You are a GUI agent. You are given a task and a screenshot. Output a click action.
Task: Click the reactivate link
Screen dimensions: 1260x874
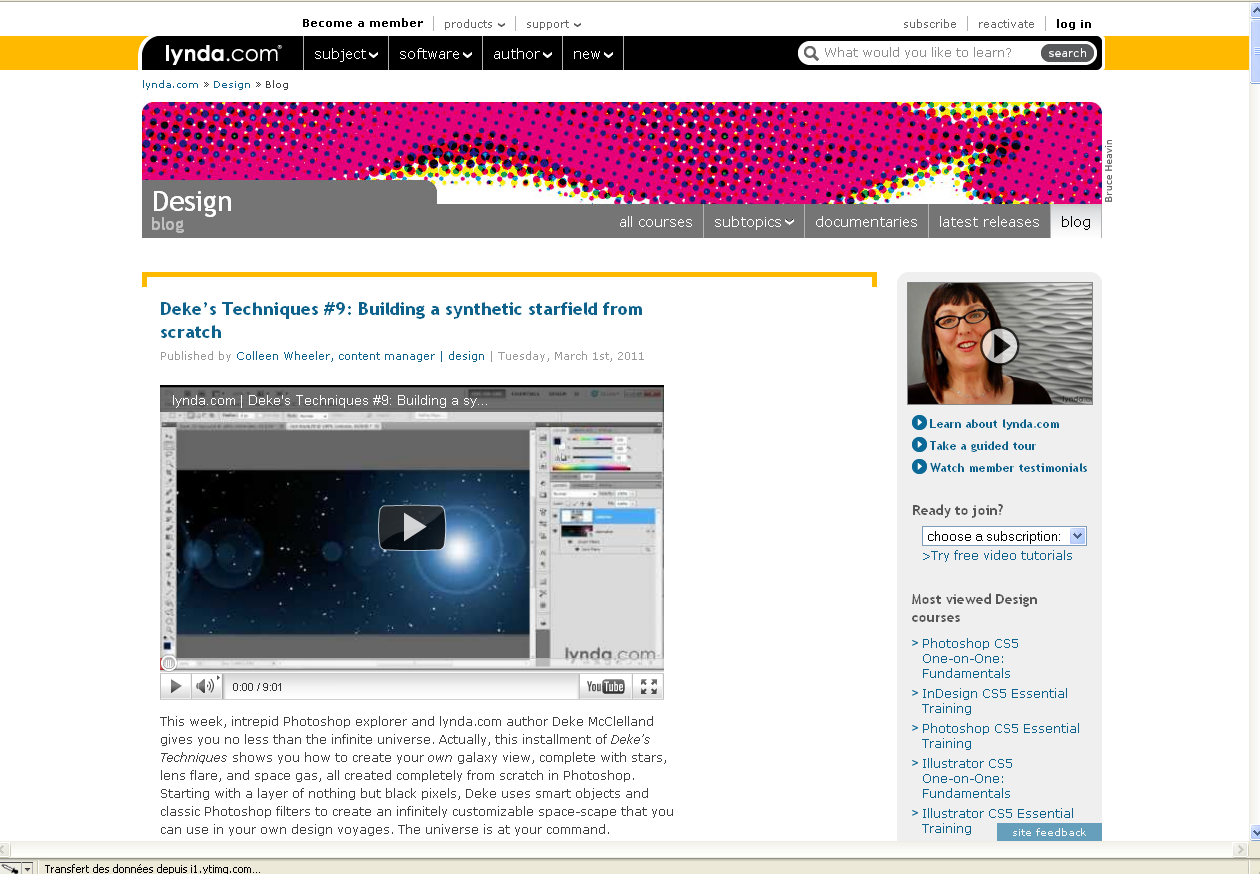click(1006, 24)
